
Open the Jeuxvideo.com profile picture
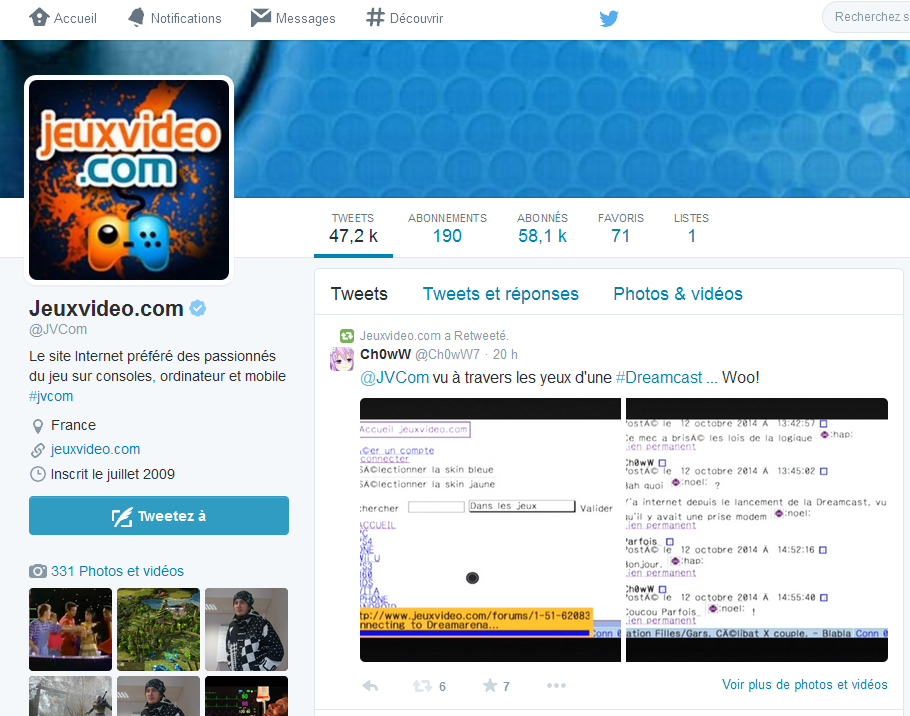click(129, 180)
